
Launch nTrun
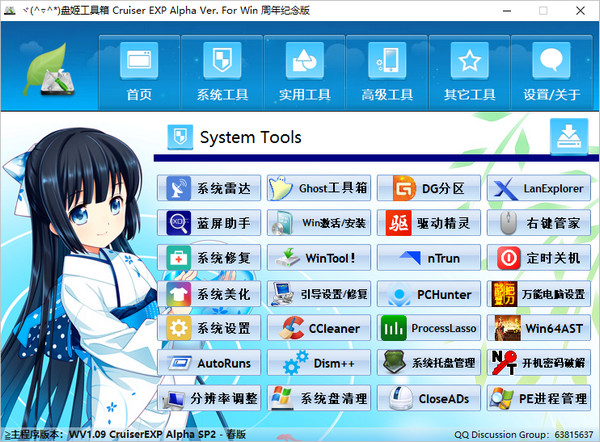tap(429, 258)
